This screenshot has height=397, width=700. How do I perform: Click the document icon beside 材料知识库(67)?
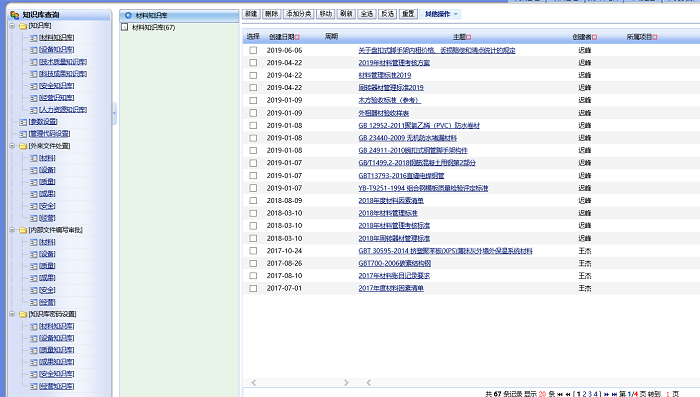point(125,27)
